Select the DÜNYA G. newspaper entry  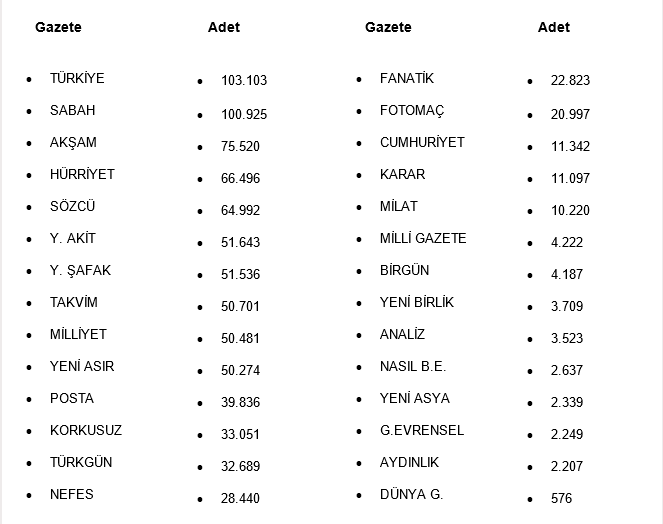[411, 494]
